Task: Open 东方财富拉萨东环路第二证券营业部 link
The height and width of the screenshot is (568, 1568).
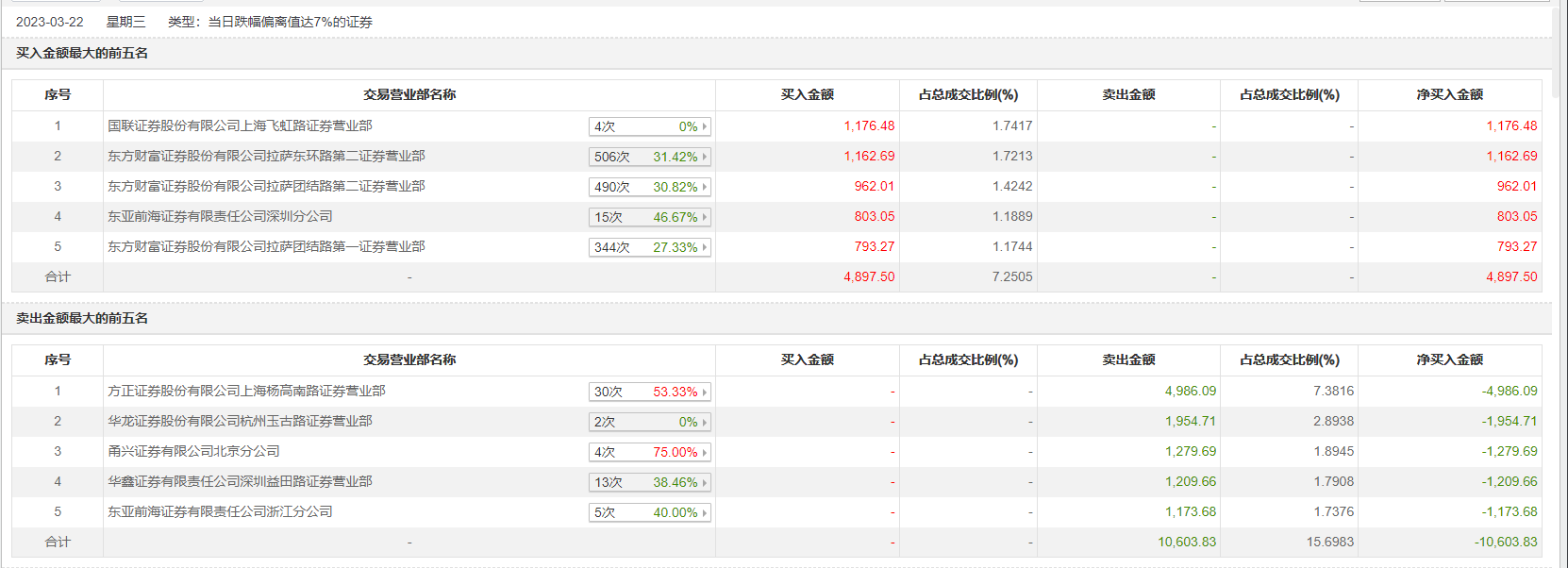Action: [x=266, y=156]
